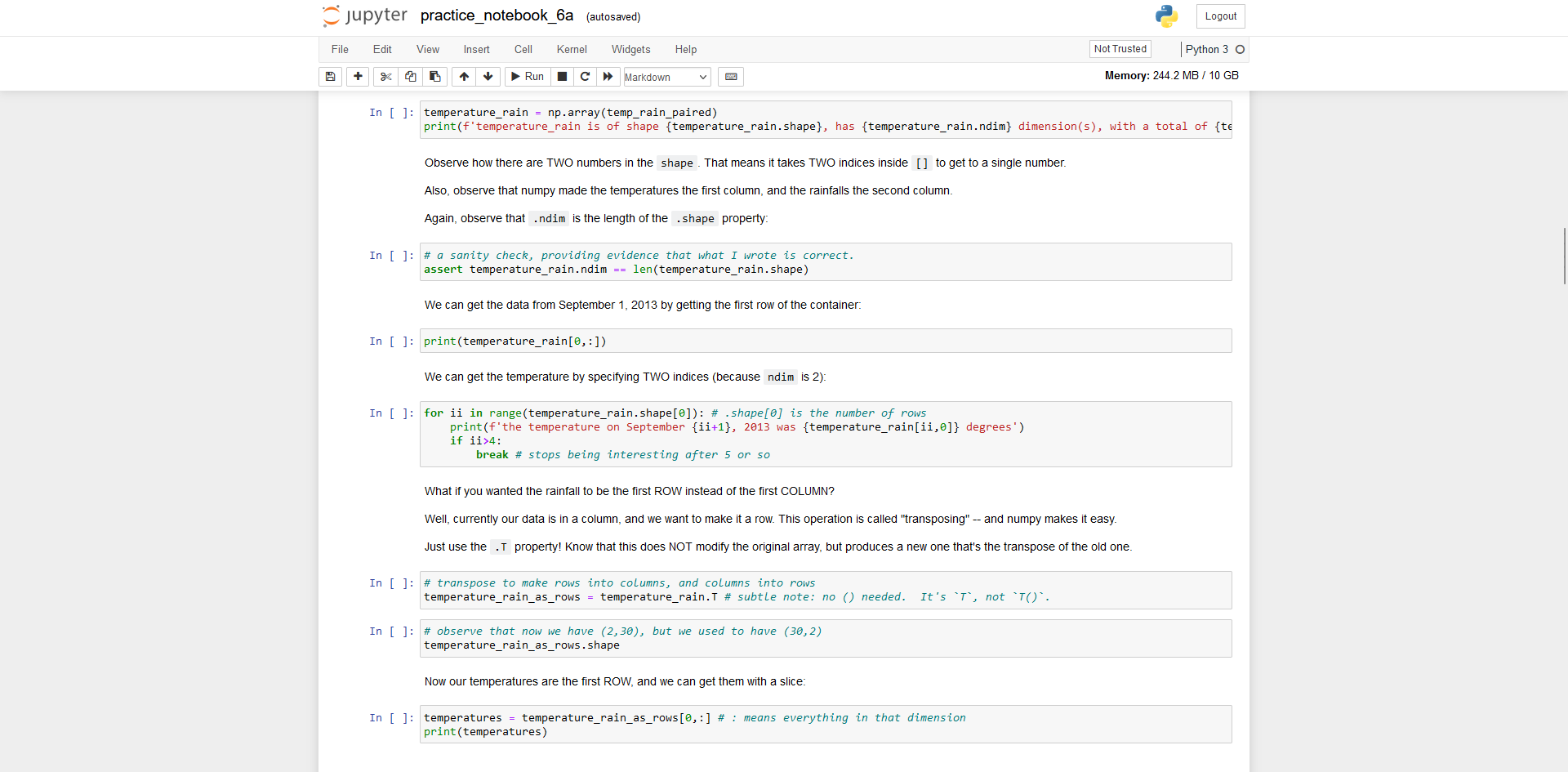1568x772 pixels.
Task: Cut the selected cell
Action: tap(385, 76)
